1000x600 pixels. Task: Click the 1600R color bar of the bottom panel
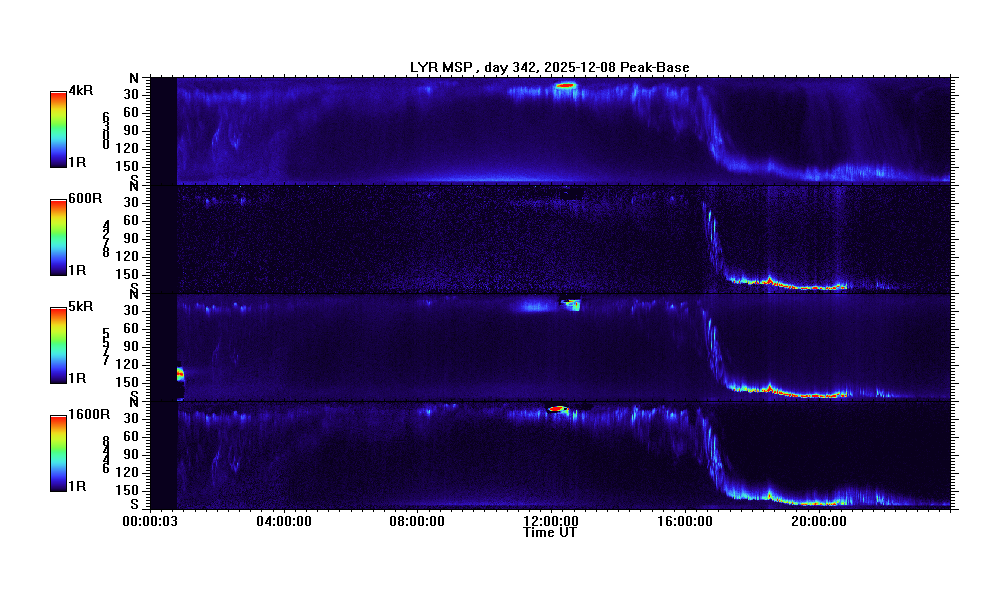(x=58, y=454)
